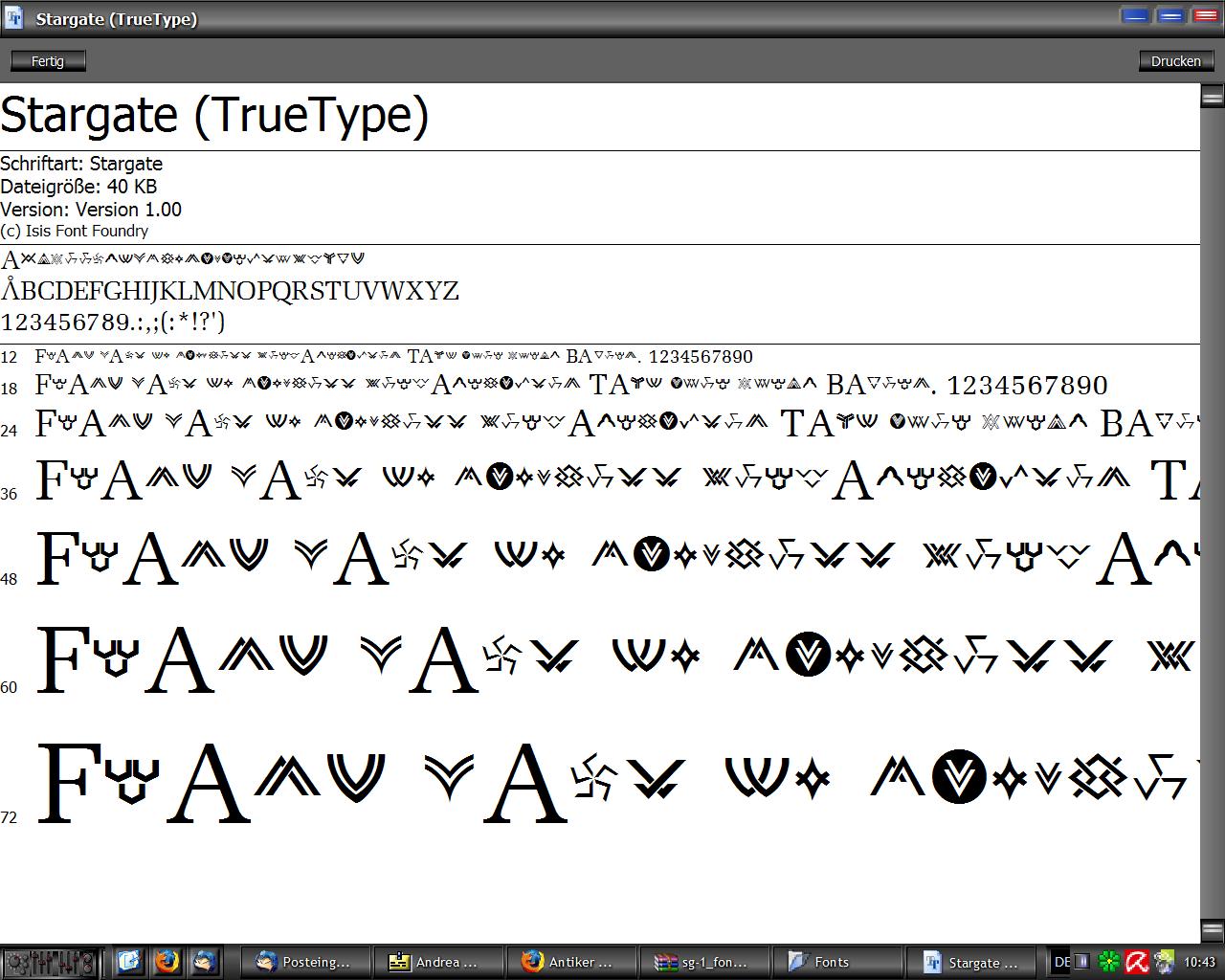Click the font viewer title bar icon
The width and height of the screenshot is (1225, 980).
13,17
